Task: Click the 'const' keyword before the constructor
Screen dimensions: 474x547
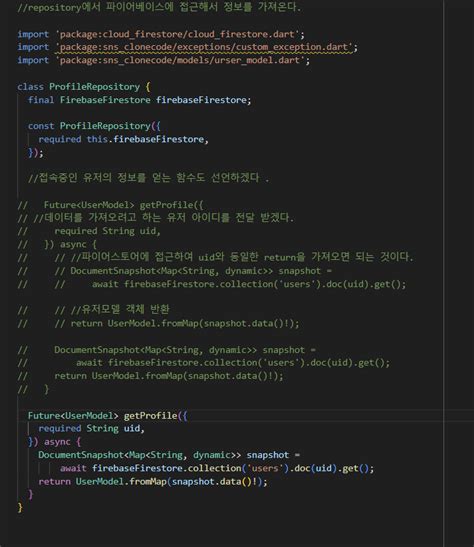Action: 41,126
